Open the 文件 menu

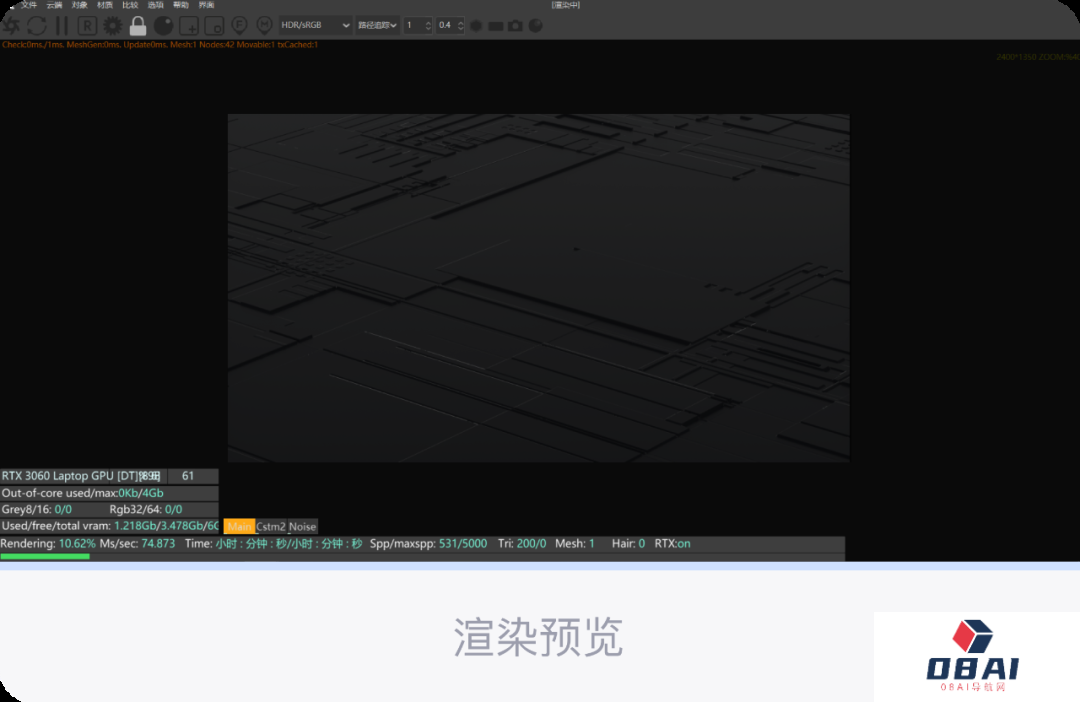(29, 5)
